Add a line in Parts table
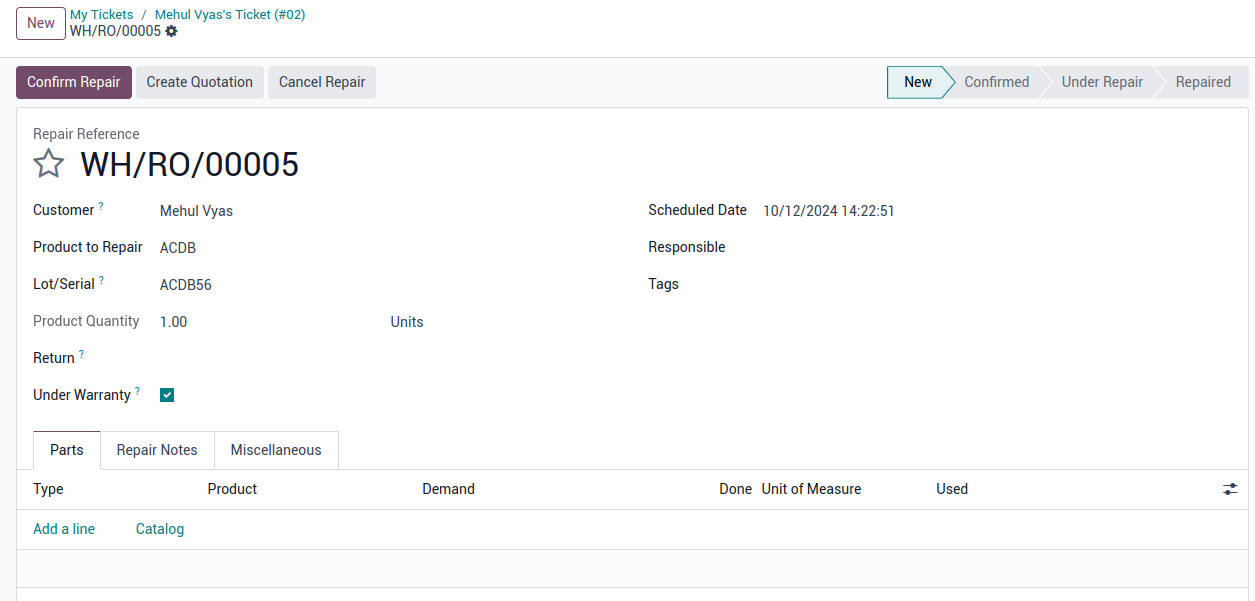Image resolution: width=1255 pixels, height=601 pixels. tap(64, 529)
